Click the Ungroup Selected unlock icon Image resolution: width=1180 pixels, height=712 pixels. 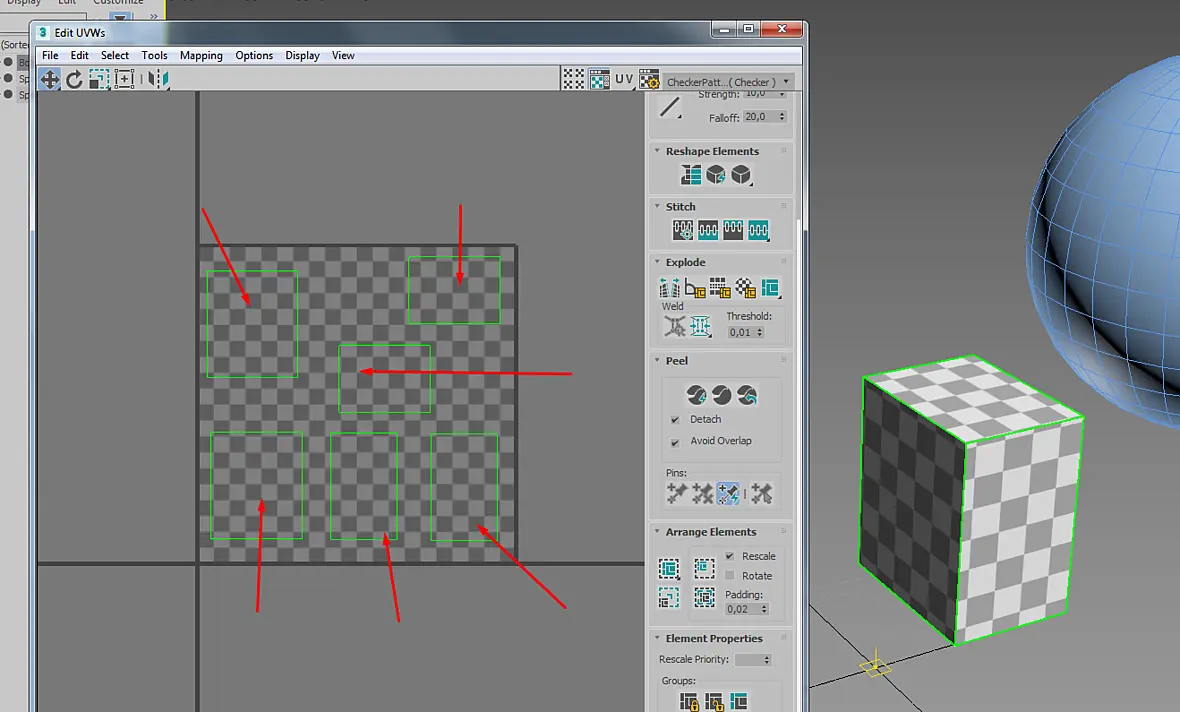pos(714,702)
